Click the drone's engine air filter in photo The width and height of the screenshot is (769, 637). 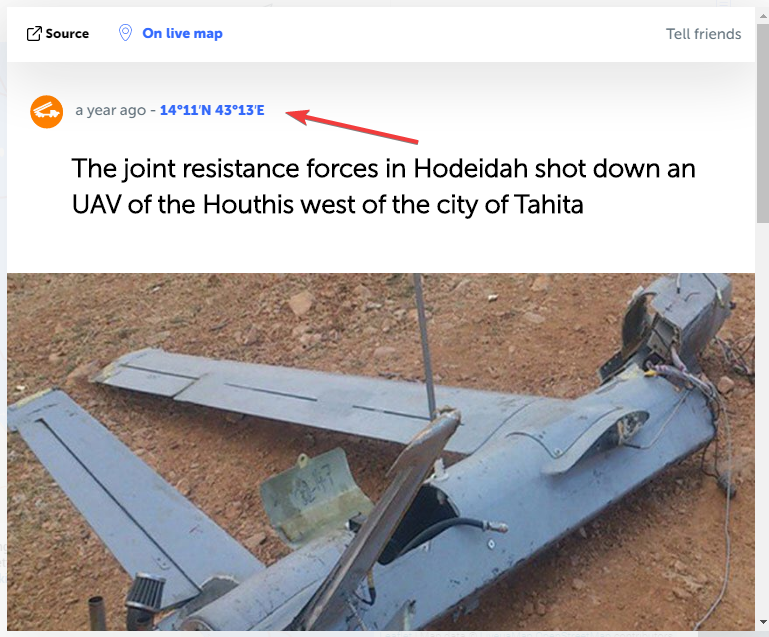click(145, 593)
